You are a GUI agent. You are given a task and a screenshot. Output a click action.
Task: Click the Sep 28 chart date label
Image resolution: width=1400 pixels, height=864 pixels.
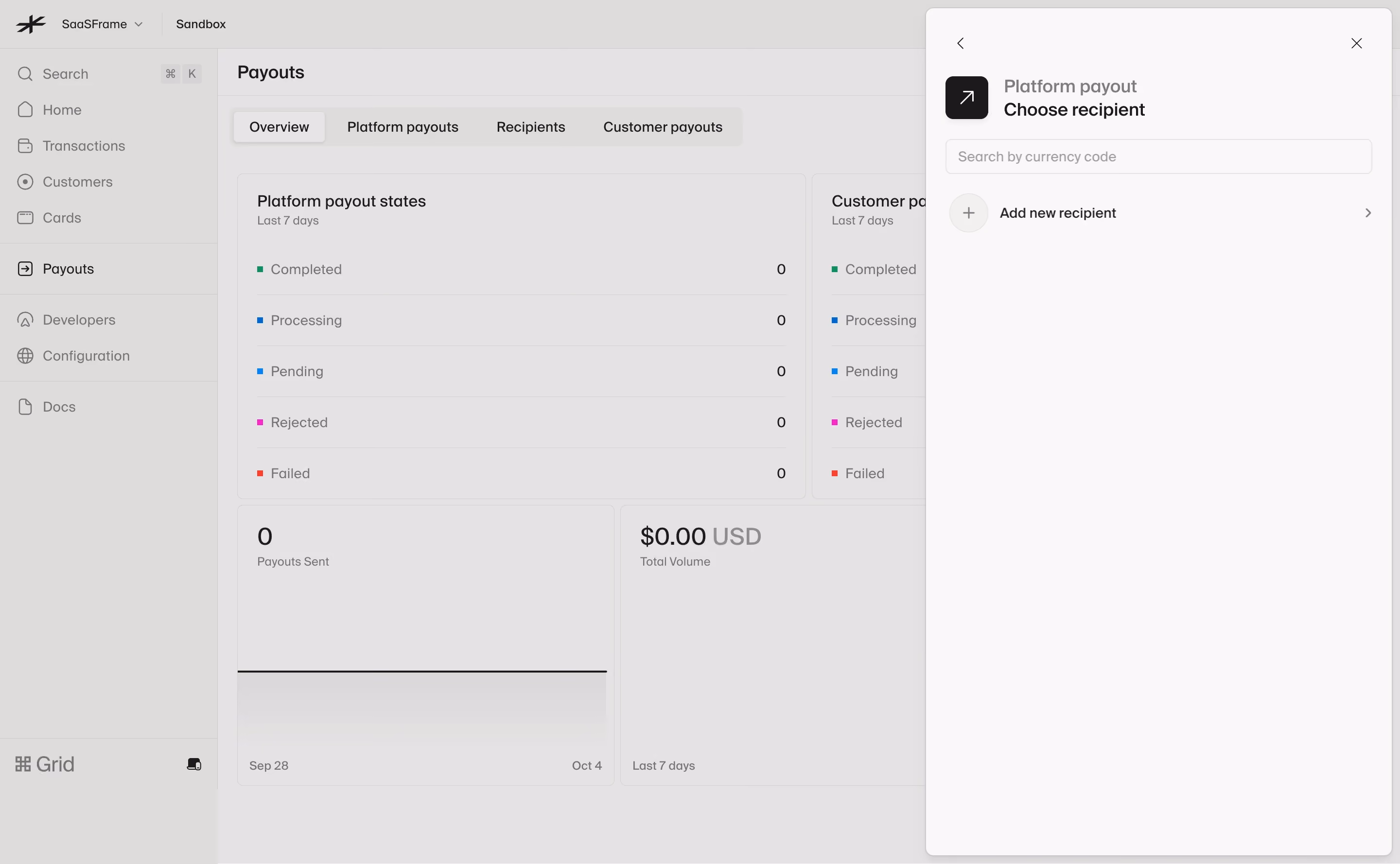coord(269,766)
